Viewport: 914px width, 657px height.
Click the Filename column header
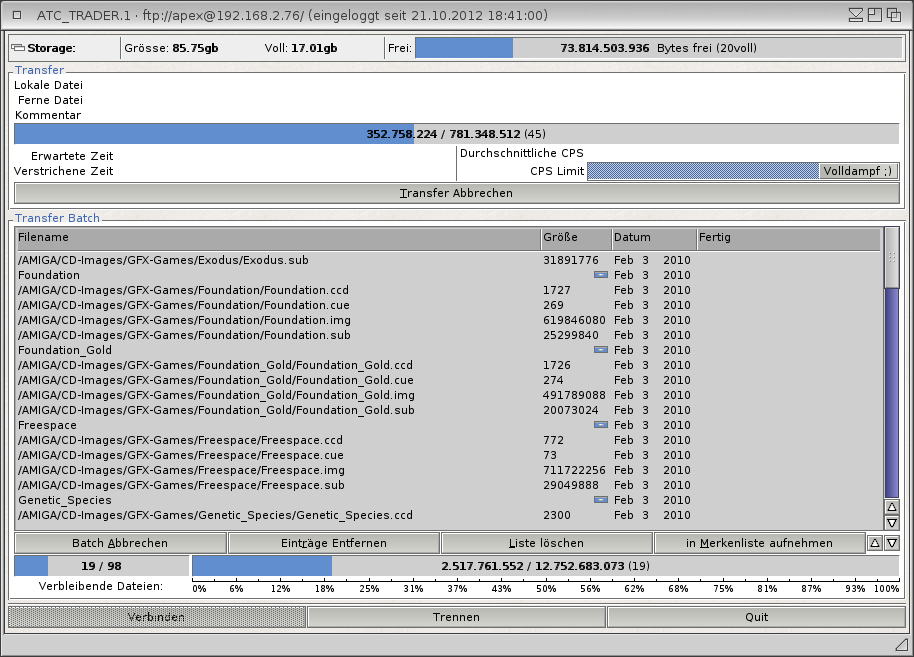276,238
